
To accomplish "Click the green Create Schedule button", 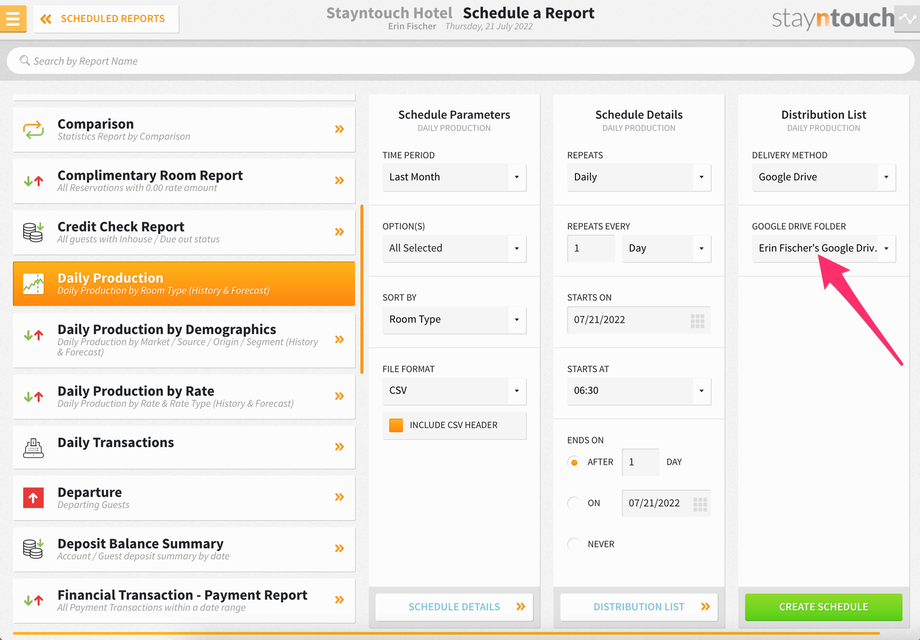I will click(x=823, y=607).
